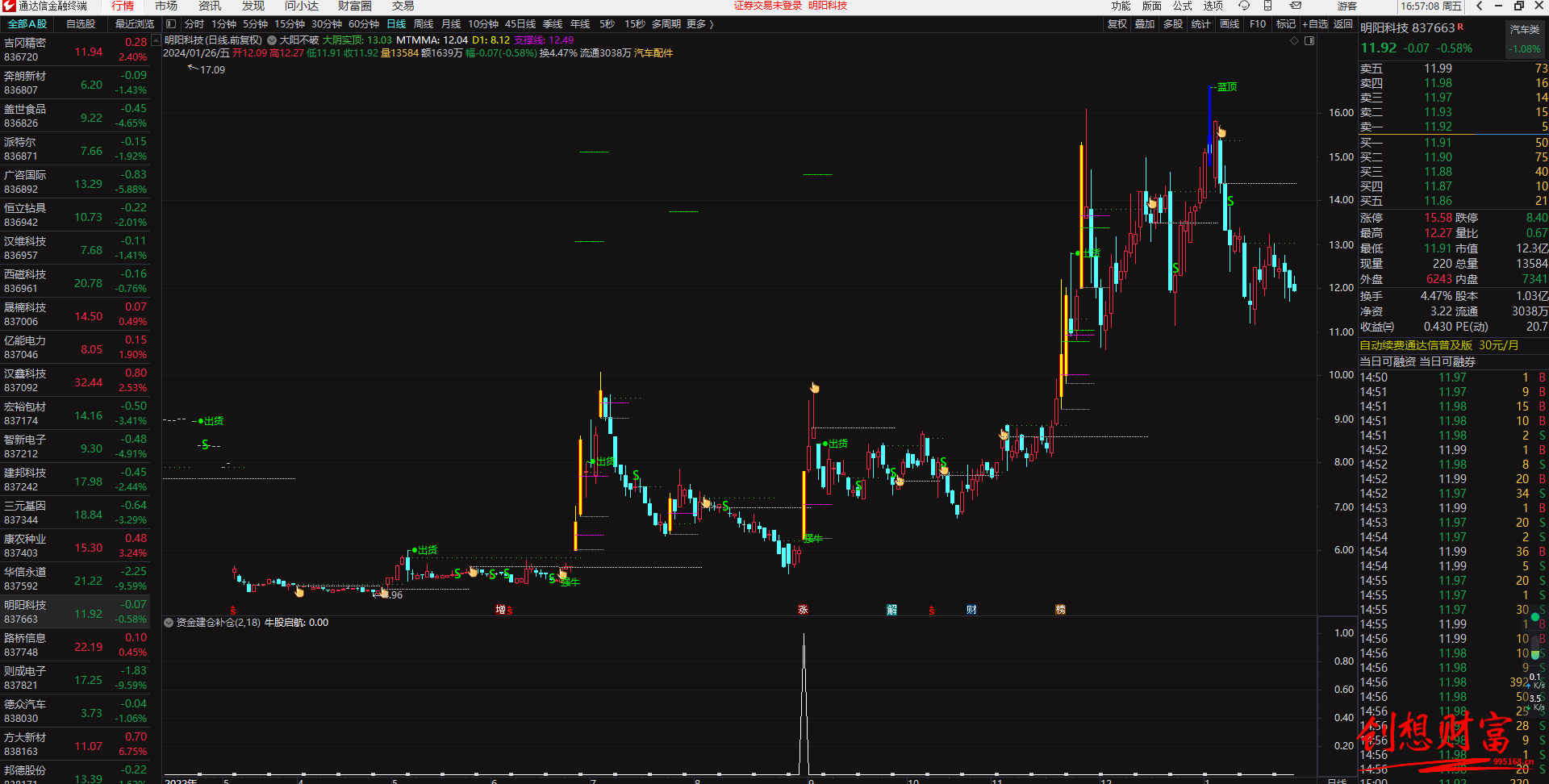The height and width of the screenshot is (784, 1549).
Task: Select 路桥信息 837748 in stock list
Action: [x=77, y=645]
